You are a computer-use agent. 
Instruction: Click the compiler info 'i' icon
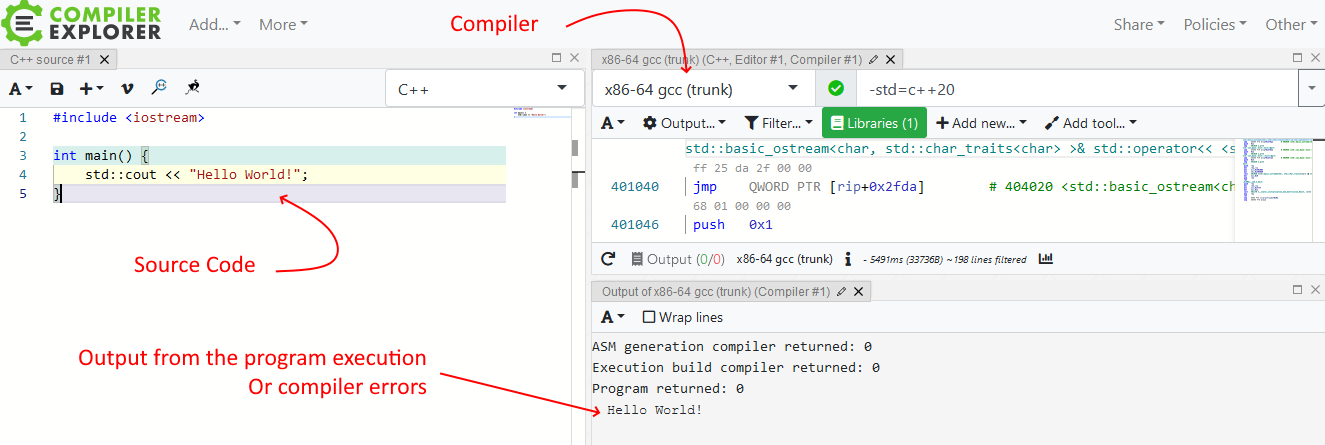click(848, 259)
